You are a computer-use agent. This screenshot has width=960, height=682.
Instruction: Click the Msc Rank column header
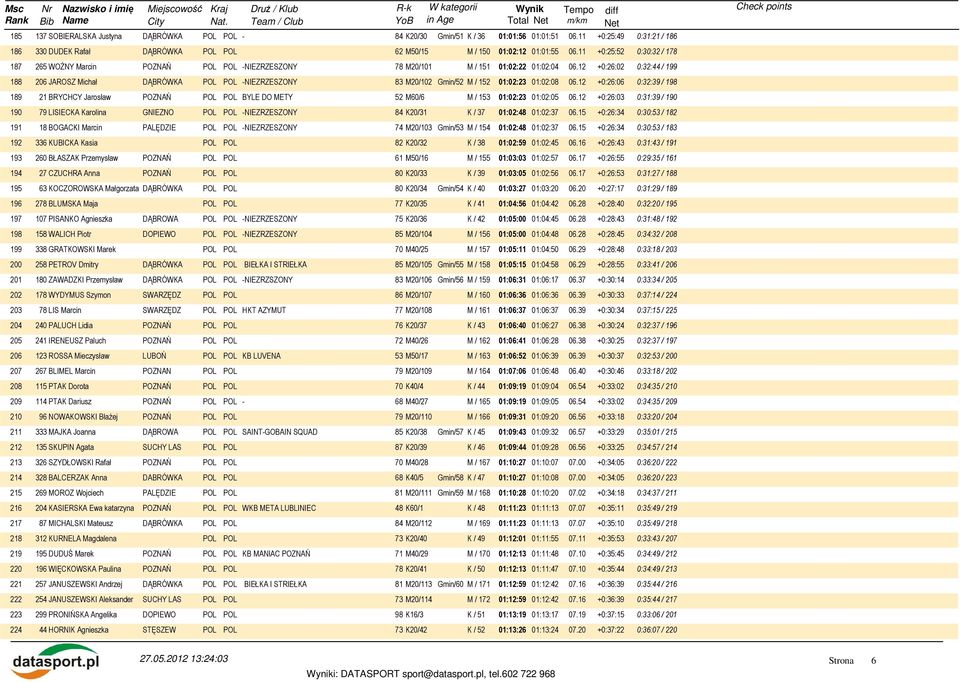point(17,15)
